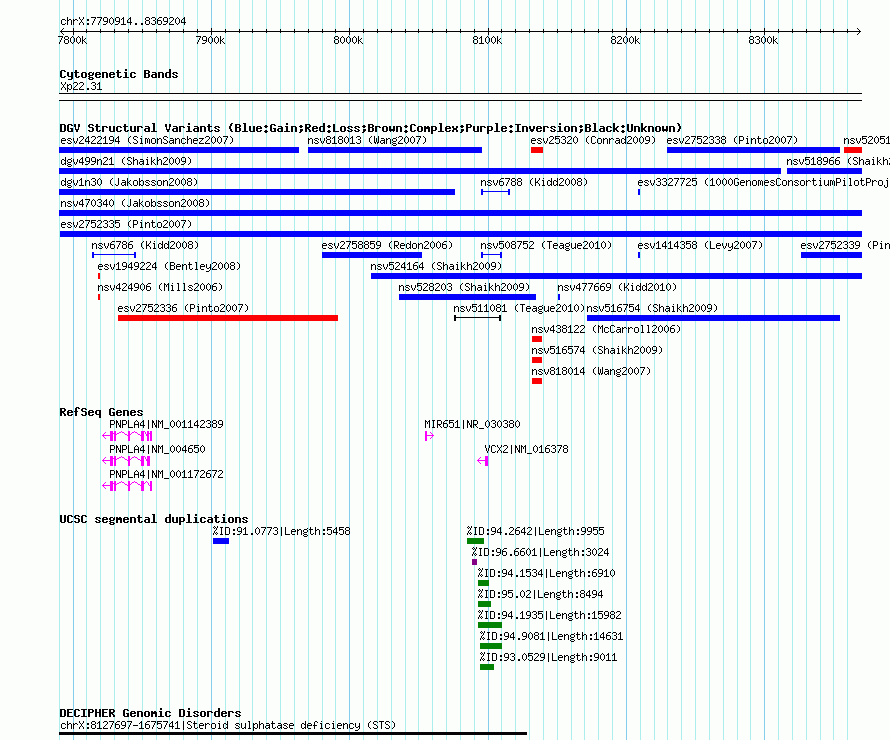890x740 pixels.
Task: Click the esv25320 red loss marker
Action: point(537,150)
